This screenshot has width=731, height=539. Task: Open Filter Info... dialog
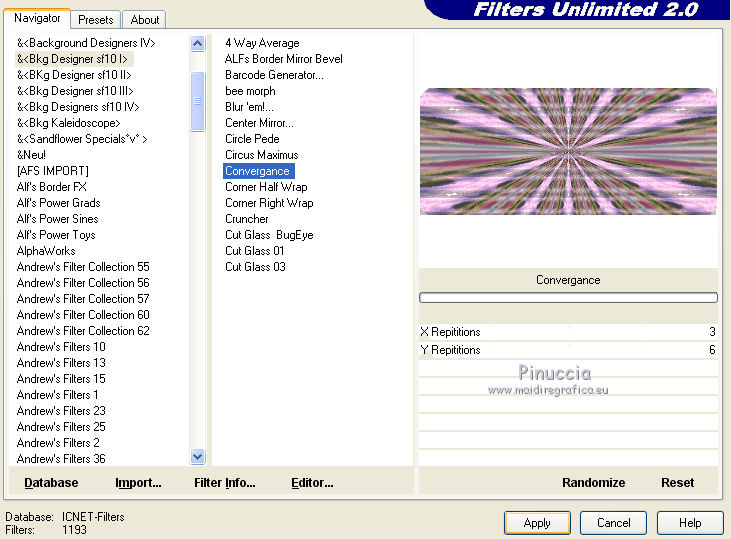tap(224, 483)
